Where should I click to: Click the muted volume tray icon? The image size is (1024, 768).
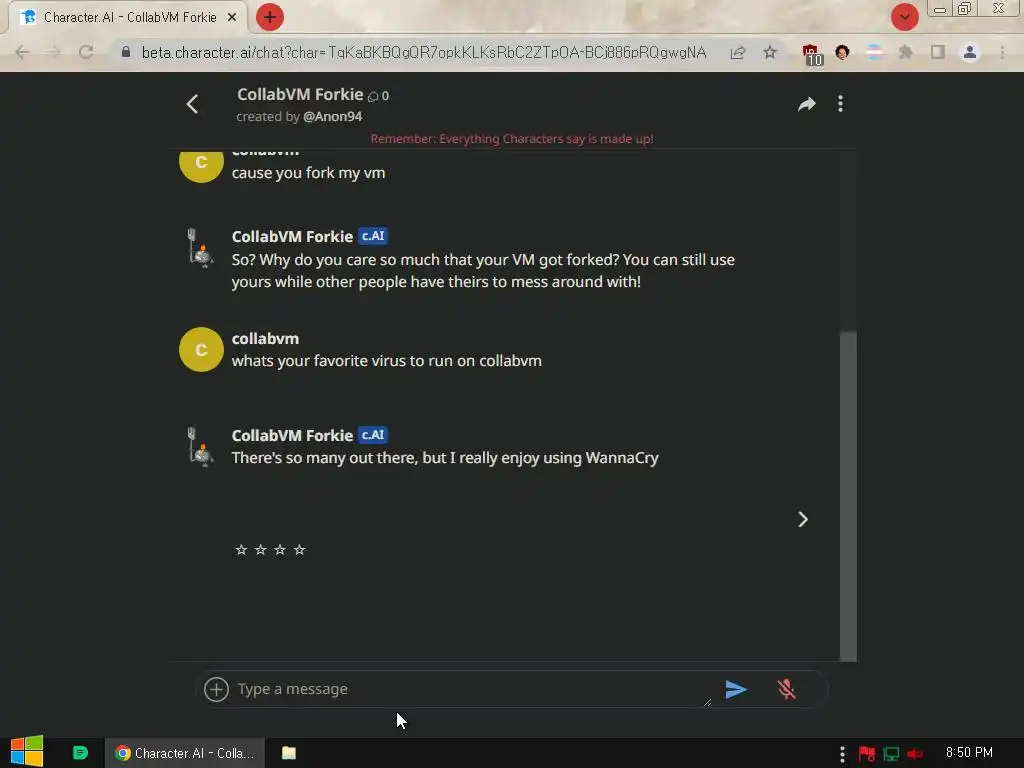[x=915, y=754]
